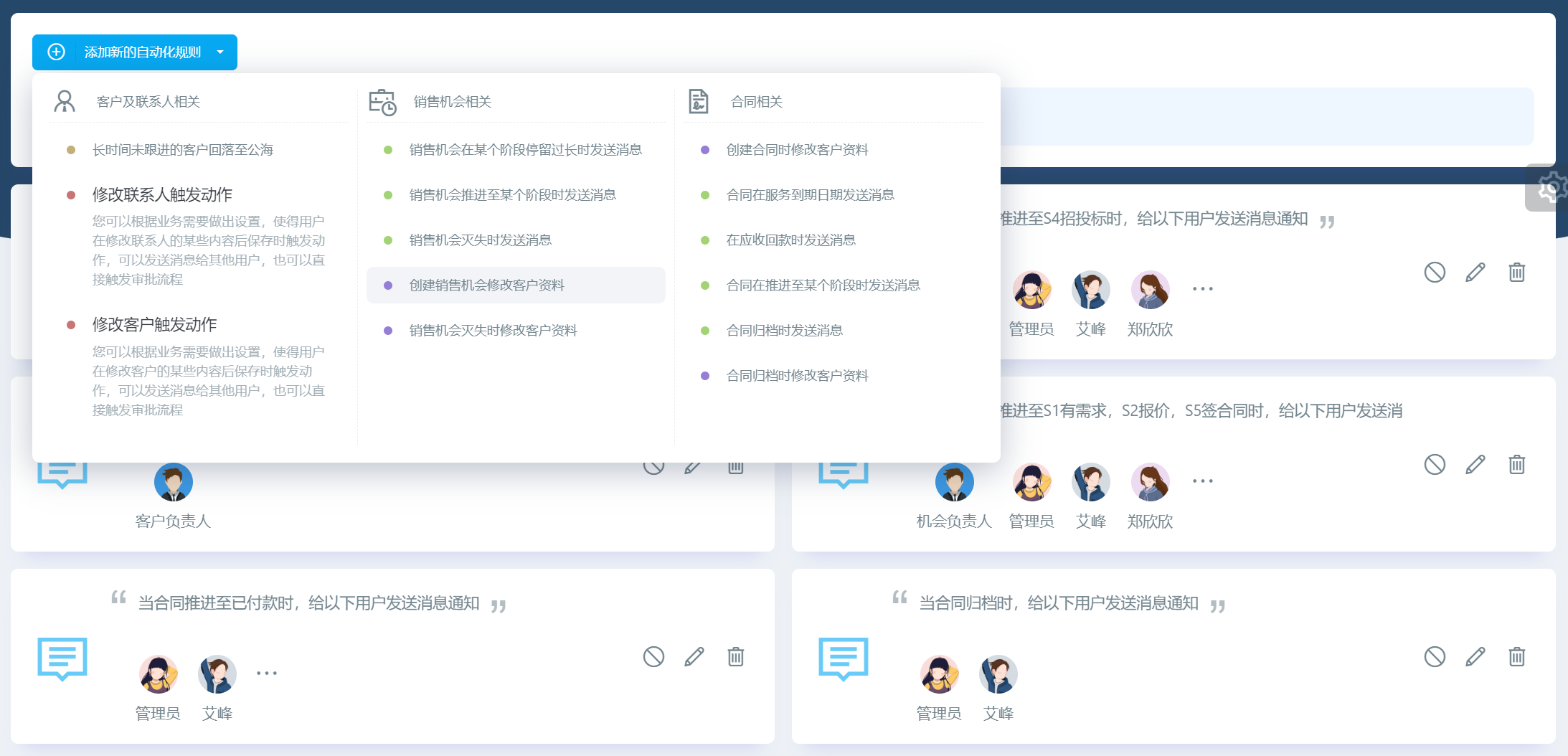Choose 长时间未跟进的客户回落至公海 option

tap(183, 149)
